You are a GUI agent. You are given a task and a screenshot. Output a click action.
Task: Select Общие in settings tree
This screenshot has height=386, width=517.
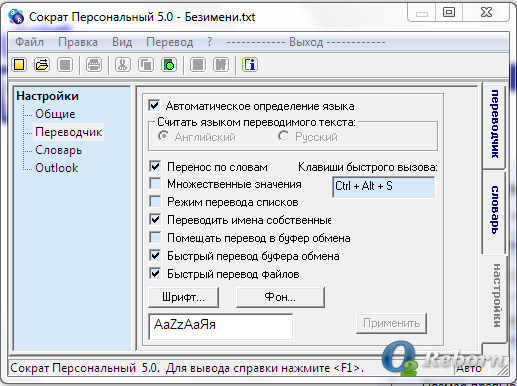(55, 114)
